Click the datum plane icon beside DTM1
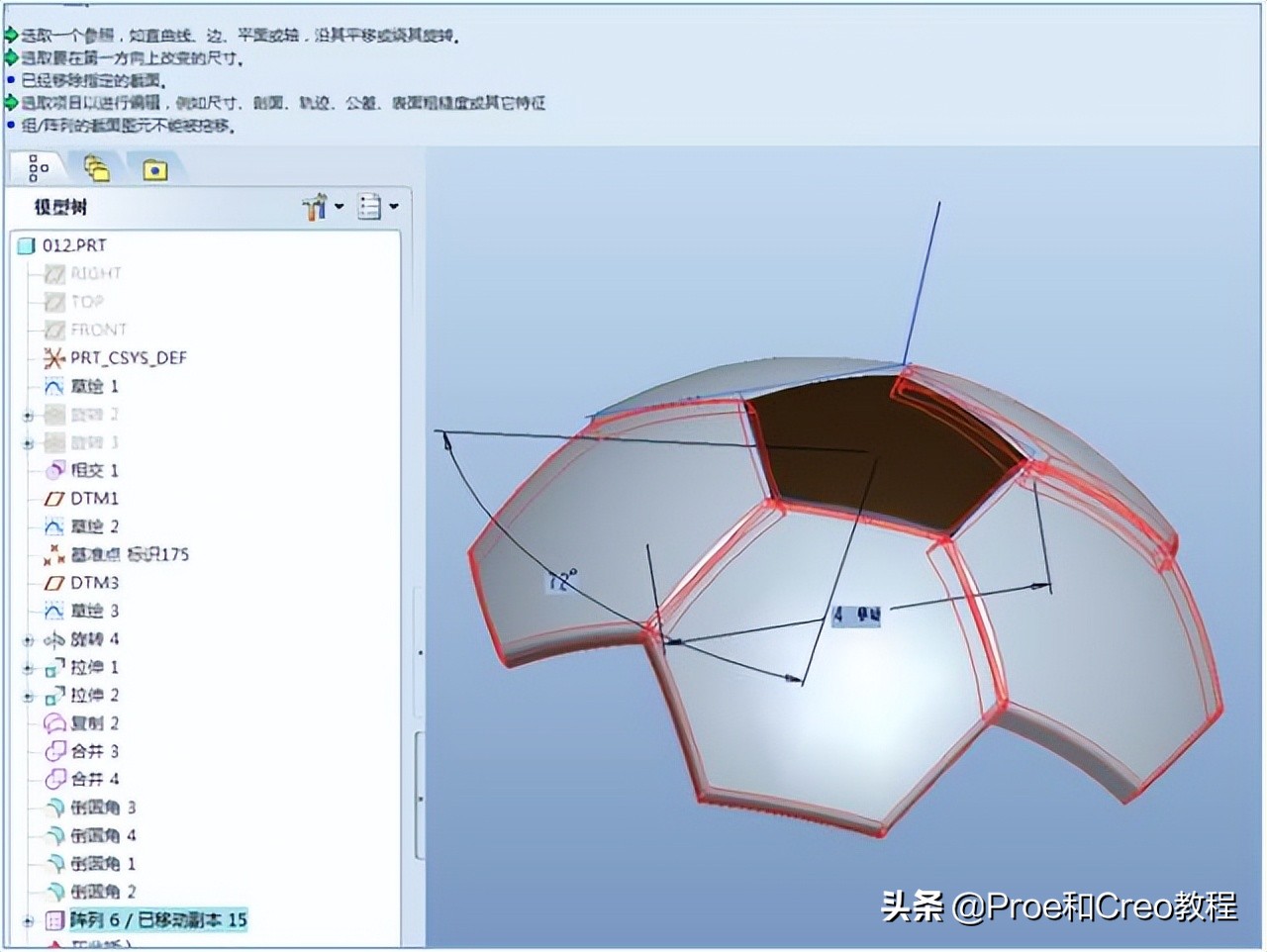Viewport: 1267px width, 952px height. click(x=54, y=499)
